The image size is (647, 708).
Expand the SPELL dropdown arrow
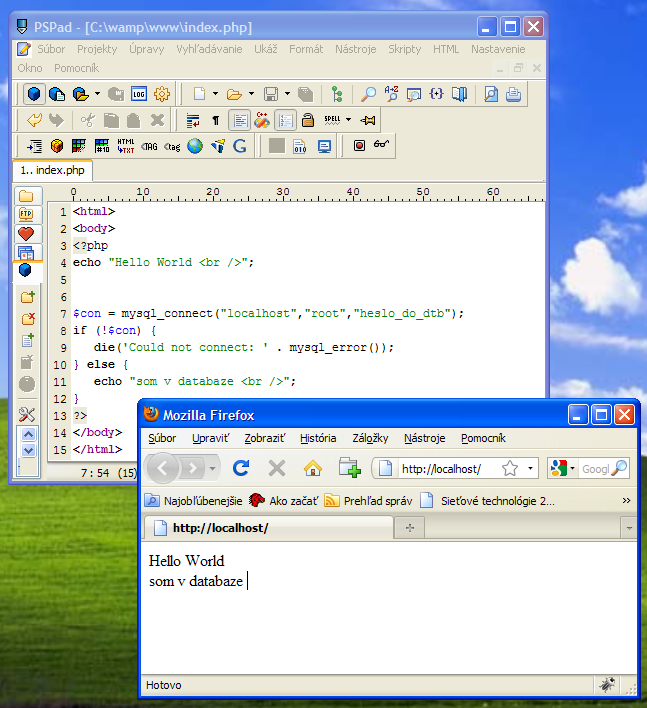click(349, 120)
